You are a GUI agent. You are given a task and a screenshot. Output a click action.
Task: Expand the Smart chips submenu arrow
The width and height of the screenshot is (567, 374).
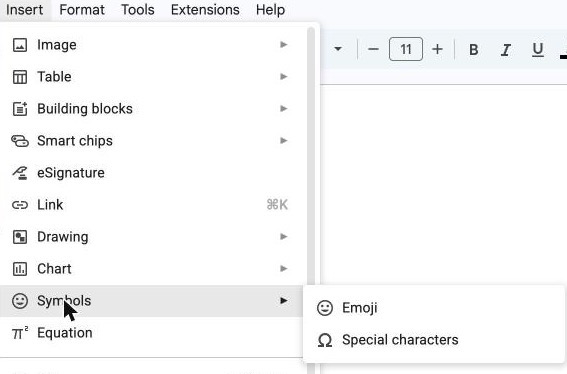point(284,140)
